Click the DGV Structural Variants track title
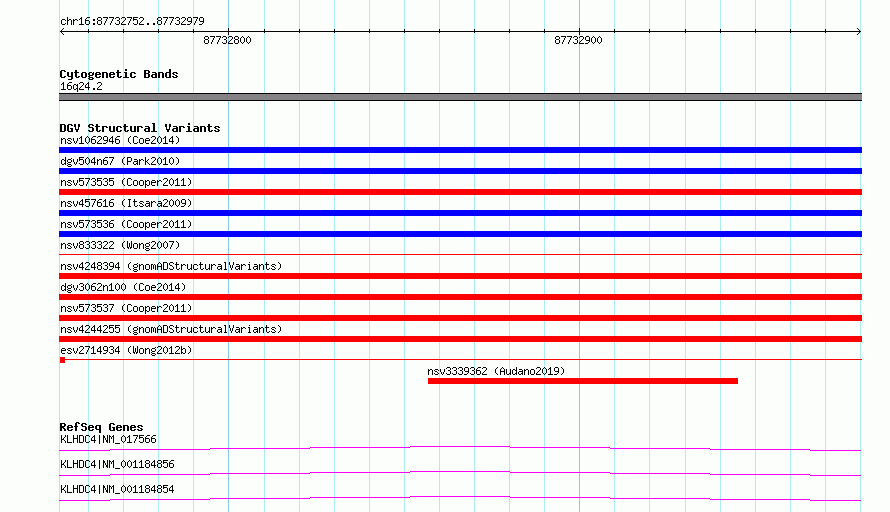The image size is (890, 512). pos(140,128)
